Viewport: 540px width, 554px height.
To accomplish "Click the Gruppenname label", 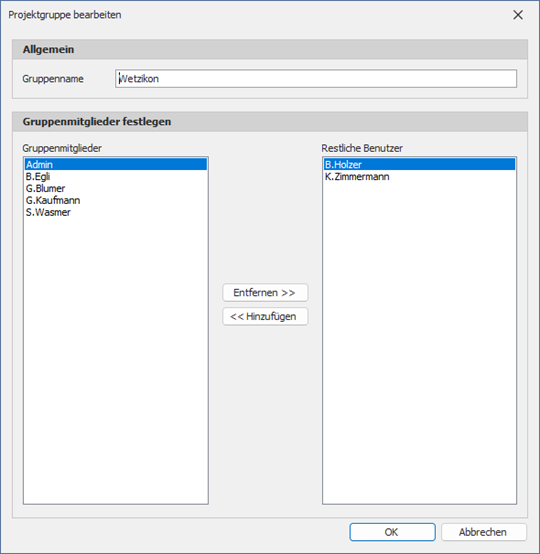I will coord(53,78).
